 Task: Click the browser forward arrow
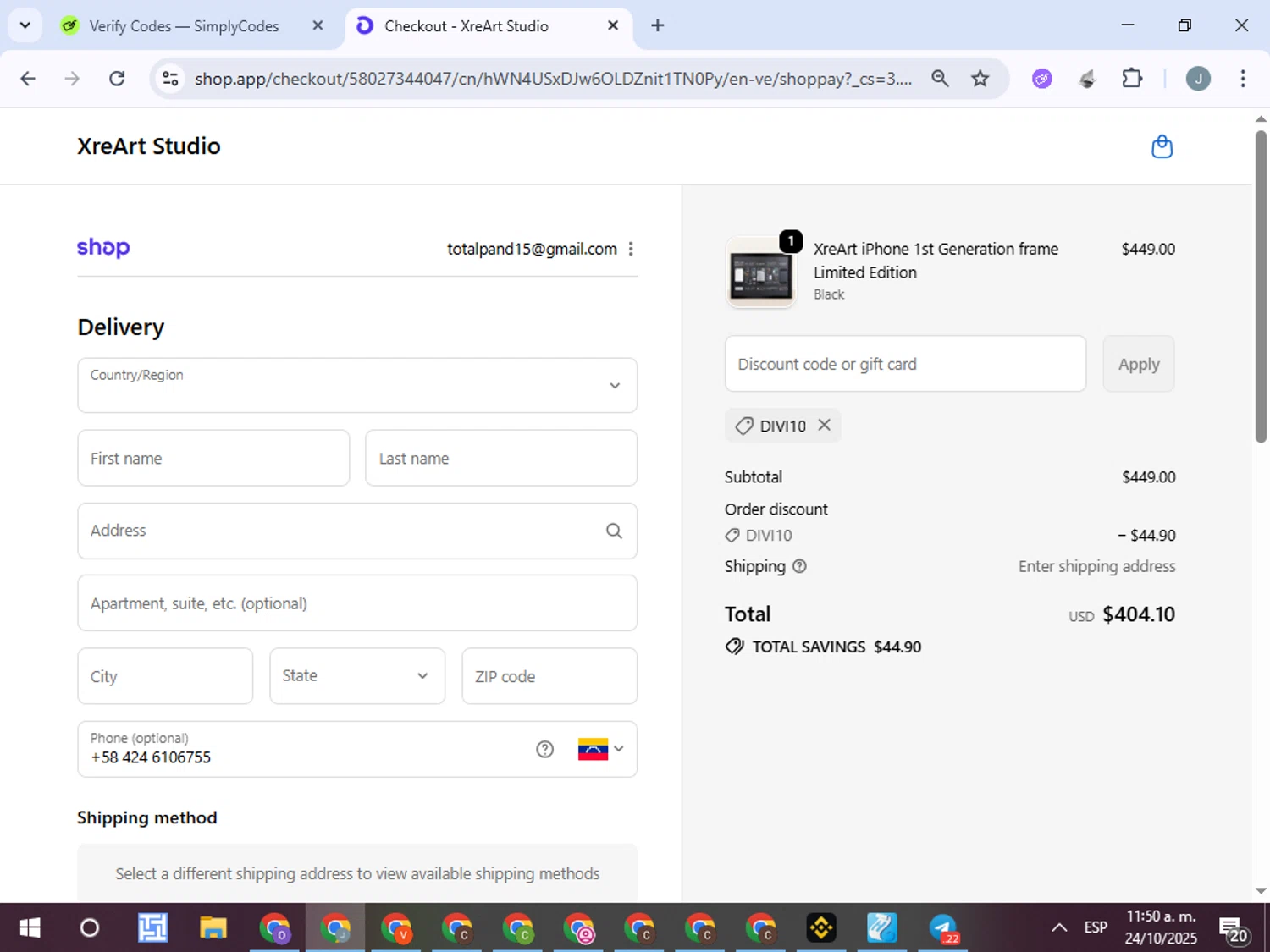tap(73, 79)
